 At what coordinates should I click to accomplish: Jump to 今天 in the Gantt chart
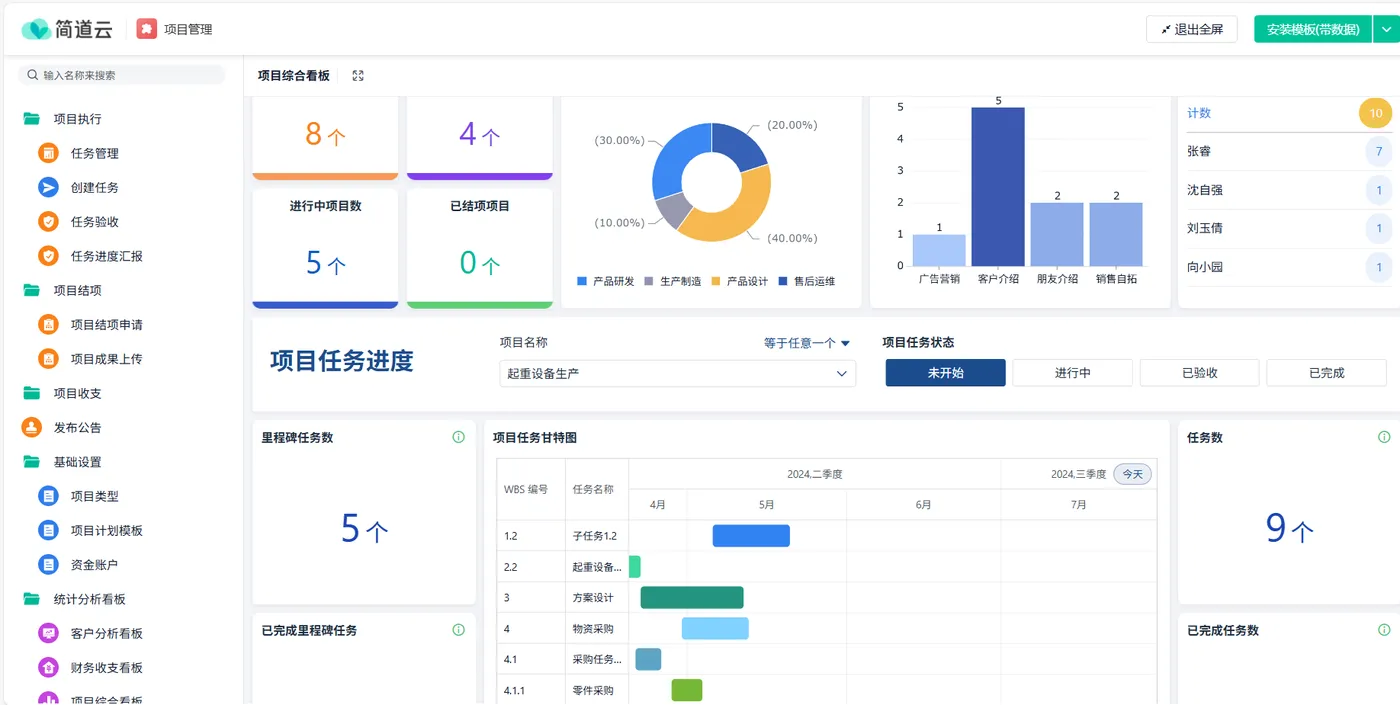[x=1132, y=474]
